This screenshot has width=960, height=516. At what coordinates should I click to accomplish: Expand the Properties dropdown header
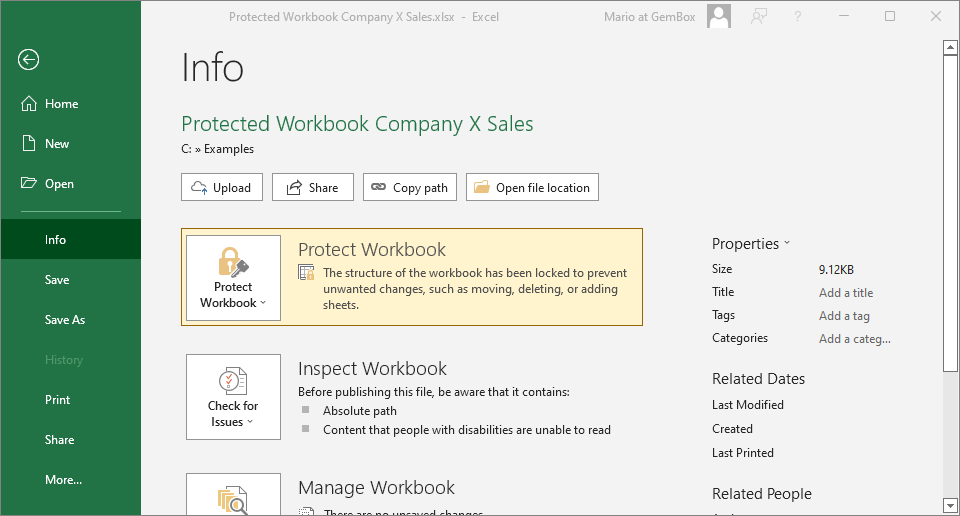point(750,244)
